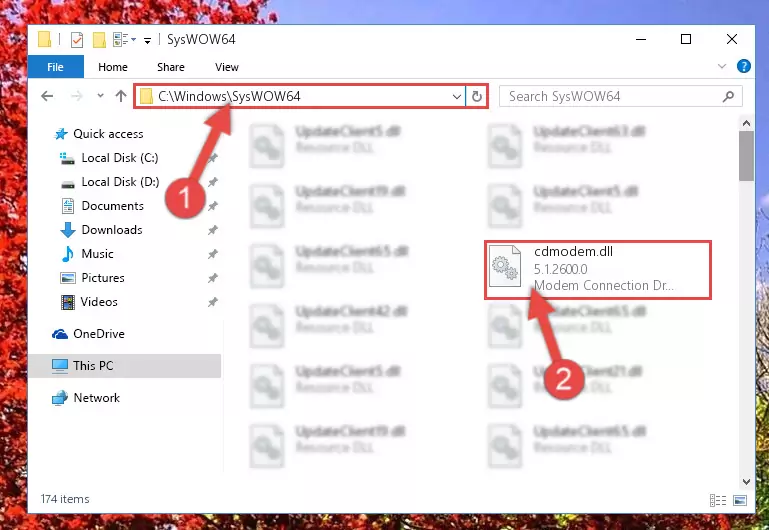Click the 174 items status text
769x530 pixels.
[65, 499]
